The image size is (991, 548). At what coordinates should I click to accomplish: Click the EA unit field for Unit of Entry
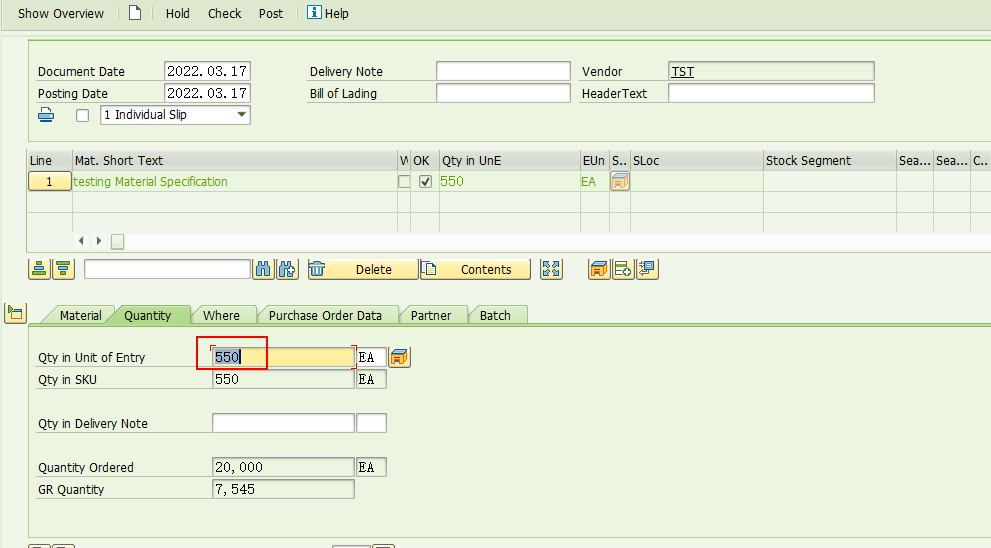pos(372,357)
